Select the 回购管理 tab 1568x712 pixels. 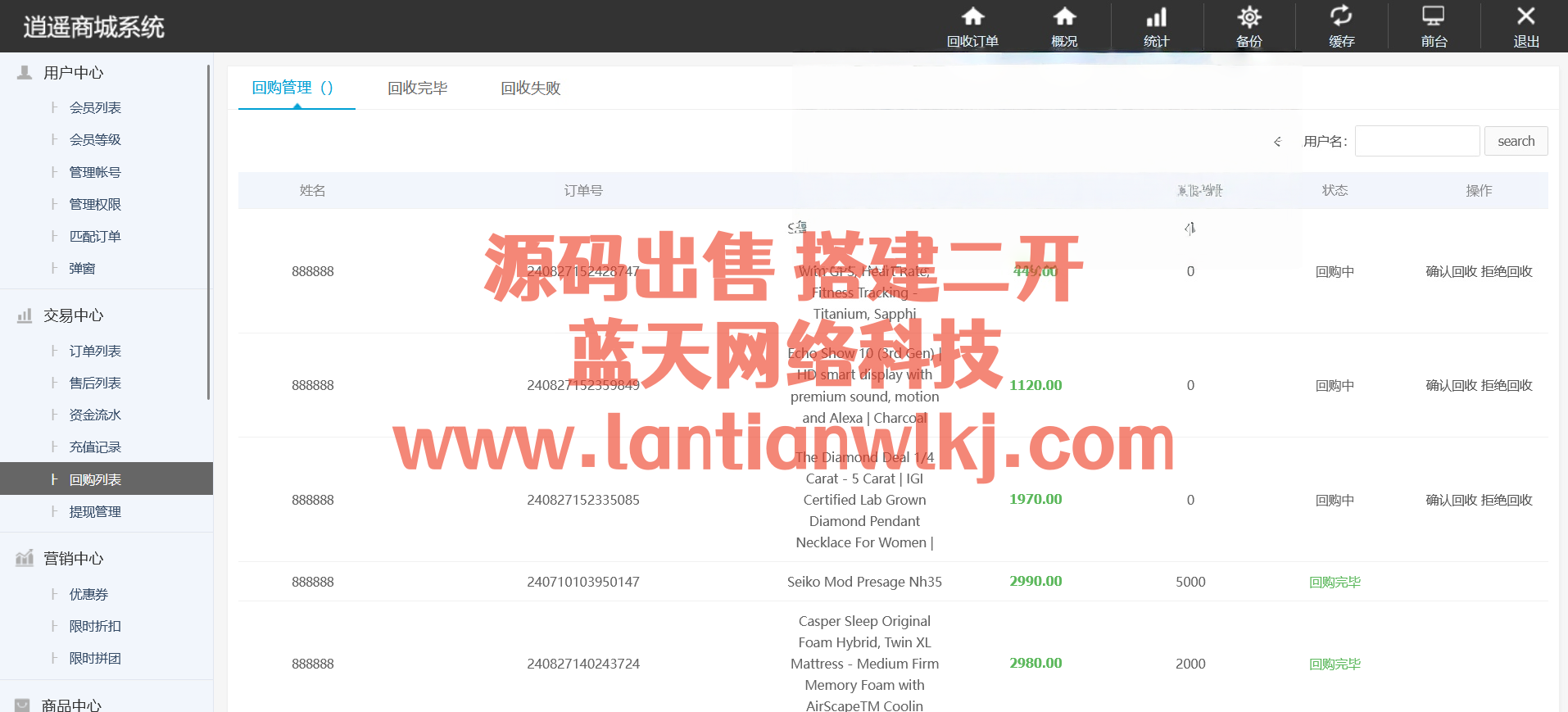292,88
